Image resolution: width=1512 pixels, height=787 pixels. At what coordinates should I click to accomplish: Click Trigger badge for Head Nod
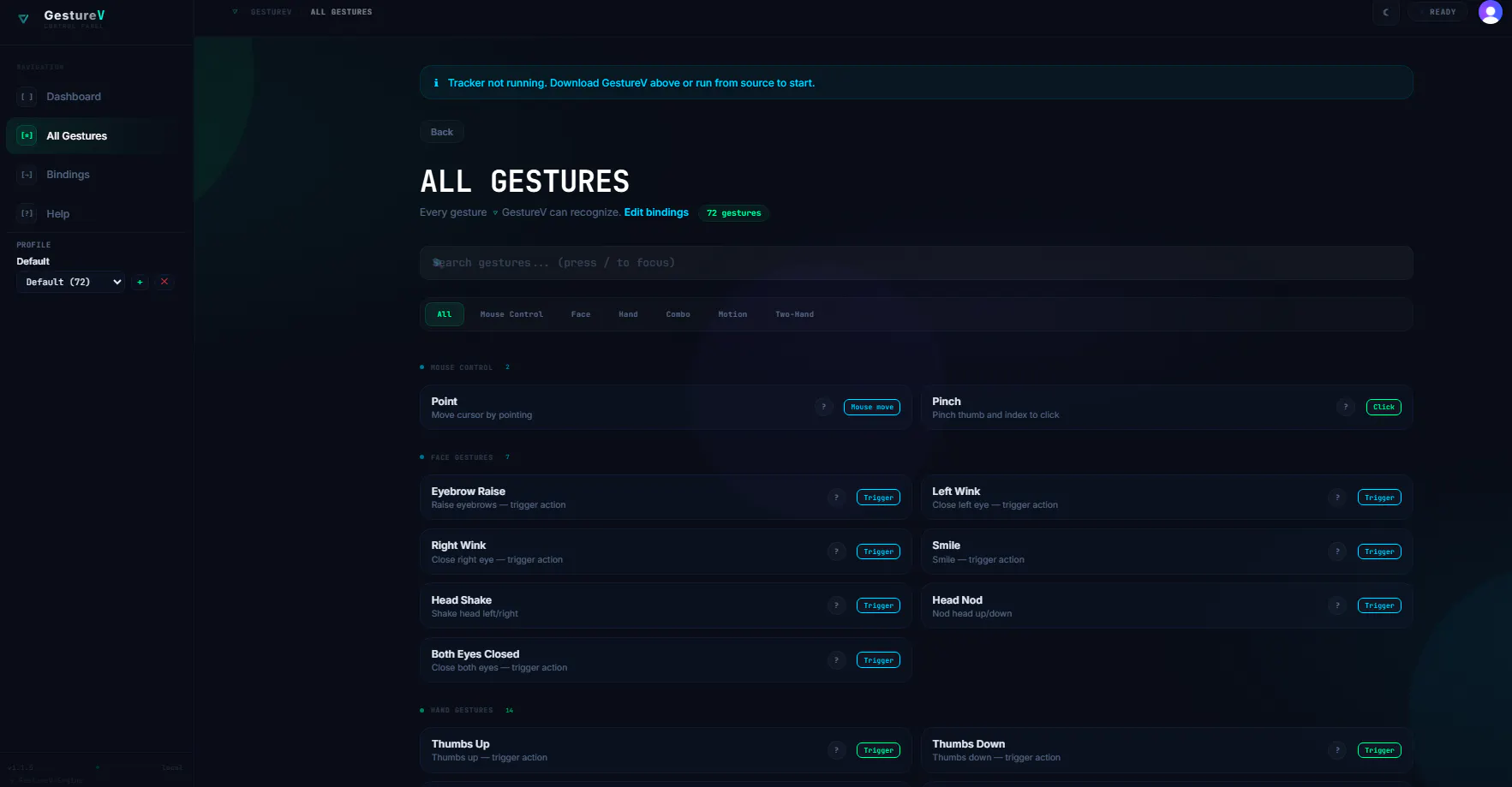pos(1379,605)
